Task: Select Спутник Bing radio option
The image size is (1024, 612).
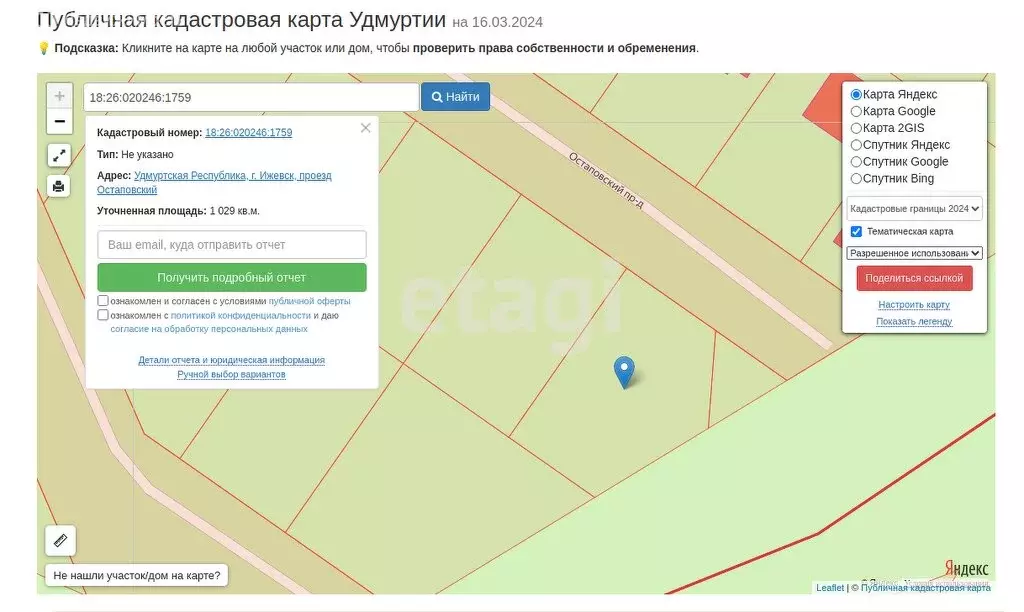Action: click(856, 179)
